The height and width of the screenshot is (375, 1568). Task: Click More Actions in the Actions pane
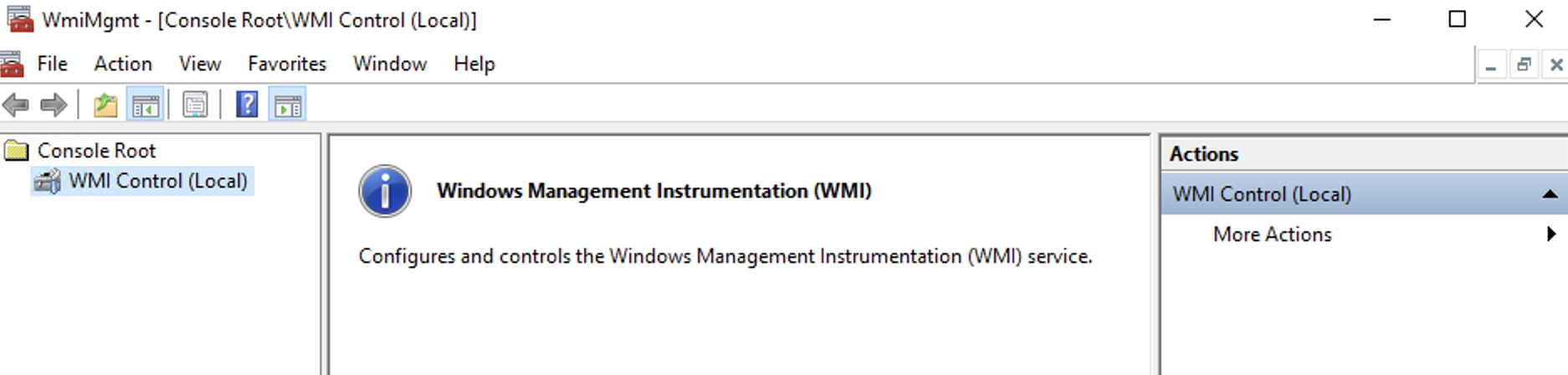coord(1272,234)
